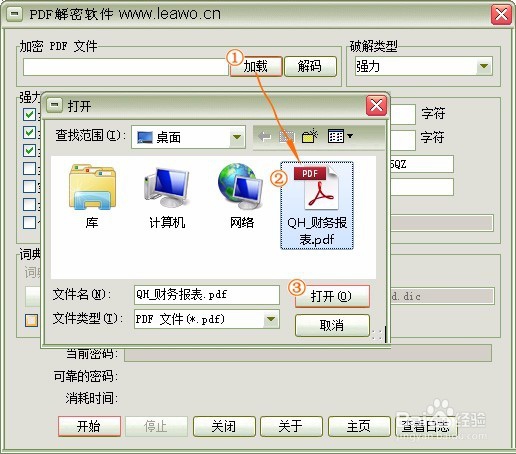Viewport: 516px width, 454px height.
Task: Click the first 字符 length field
Action: 403,114
